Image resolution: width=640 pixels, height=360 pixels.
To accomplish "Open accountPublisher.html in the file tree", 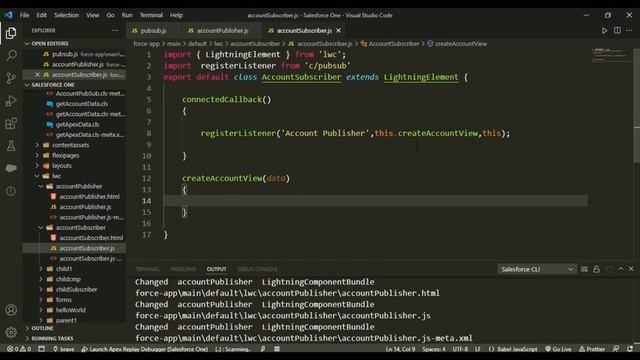I will (89, 197).
